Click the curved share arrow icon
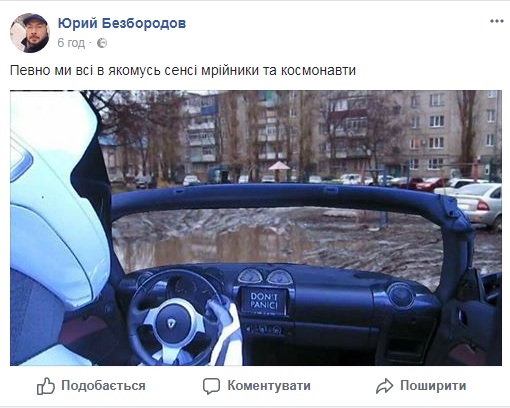The height and width of the screenshot is (408, 510). click(385, 386)
